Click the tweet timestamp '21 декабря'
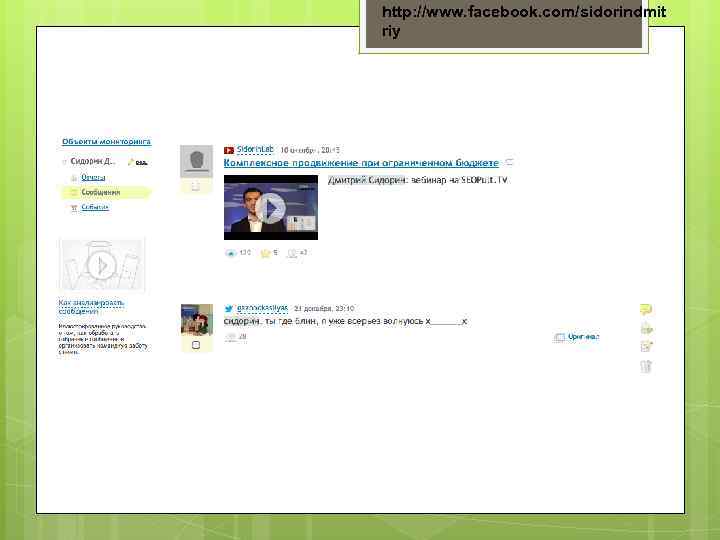 (324, 309)
